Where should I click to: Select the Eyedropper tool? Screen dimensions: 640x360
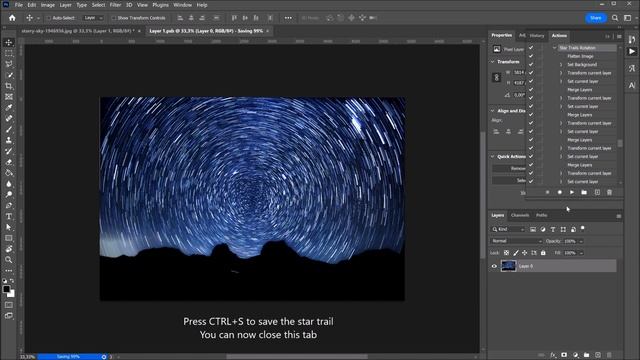(9, 108)
